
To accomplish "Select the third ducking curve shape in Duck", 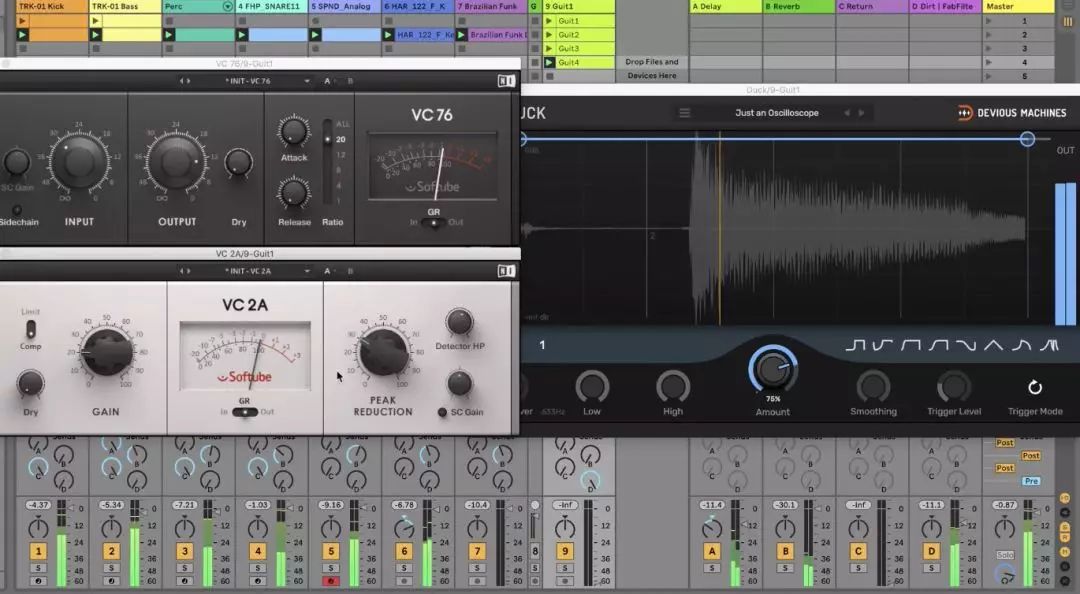I will tap(911, 345).
